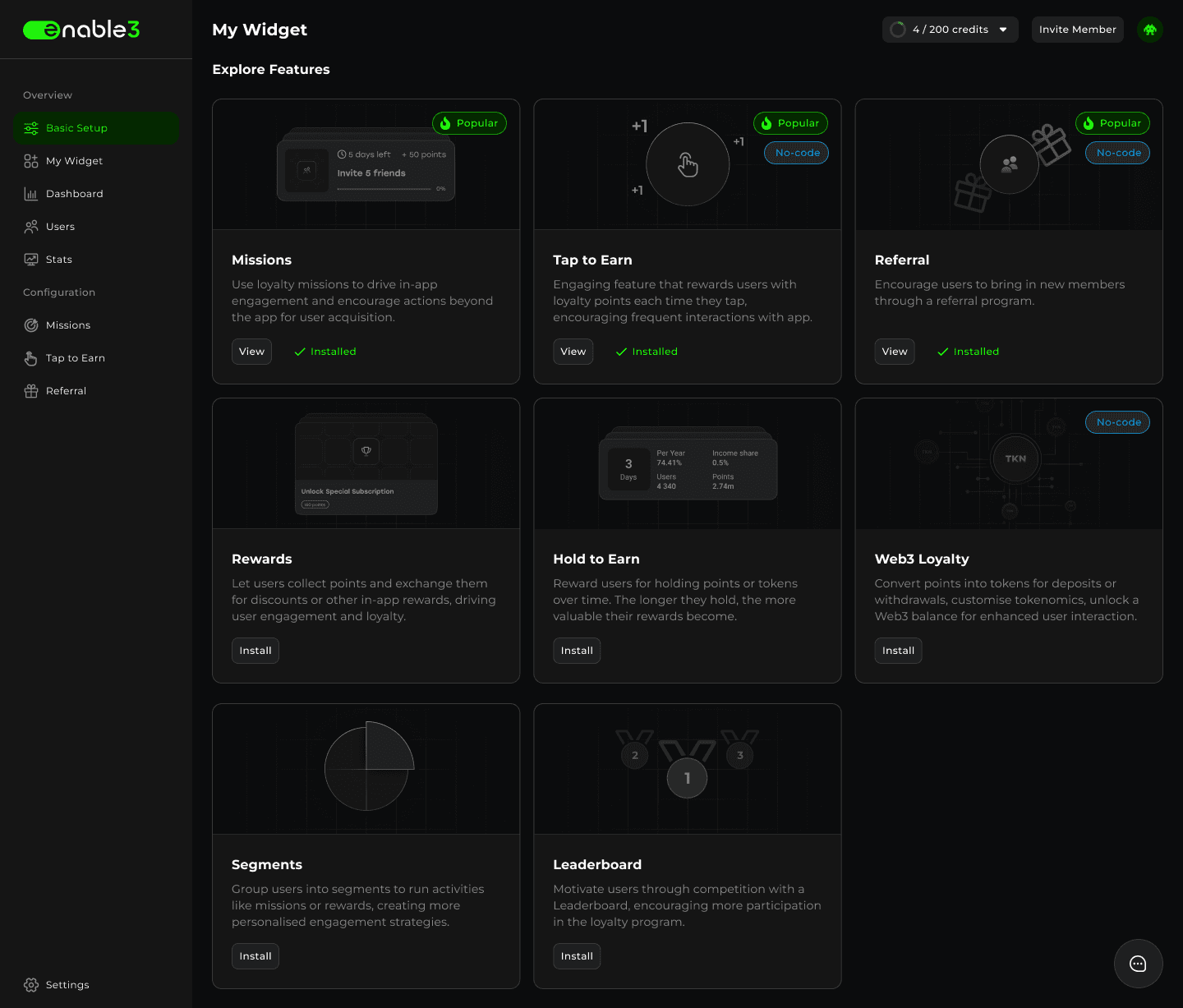Screen dimensions: 1183x1008
Task: Open the chat support bubble icon
Action: (1138, 964)
